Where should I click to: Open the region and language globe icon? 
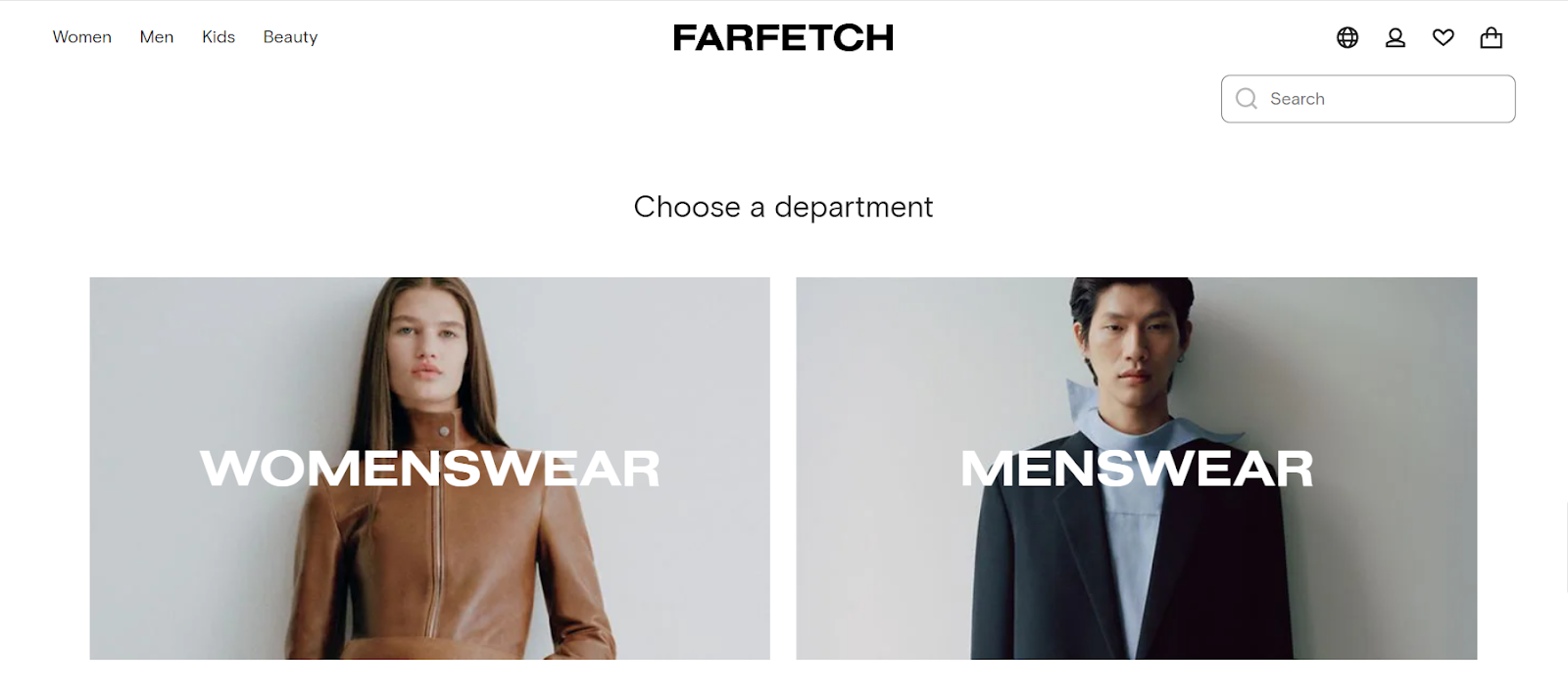[x=1347, y=37]
